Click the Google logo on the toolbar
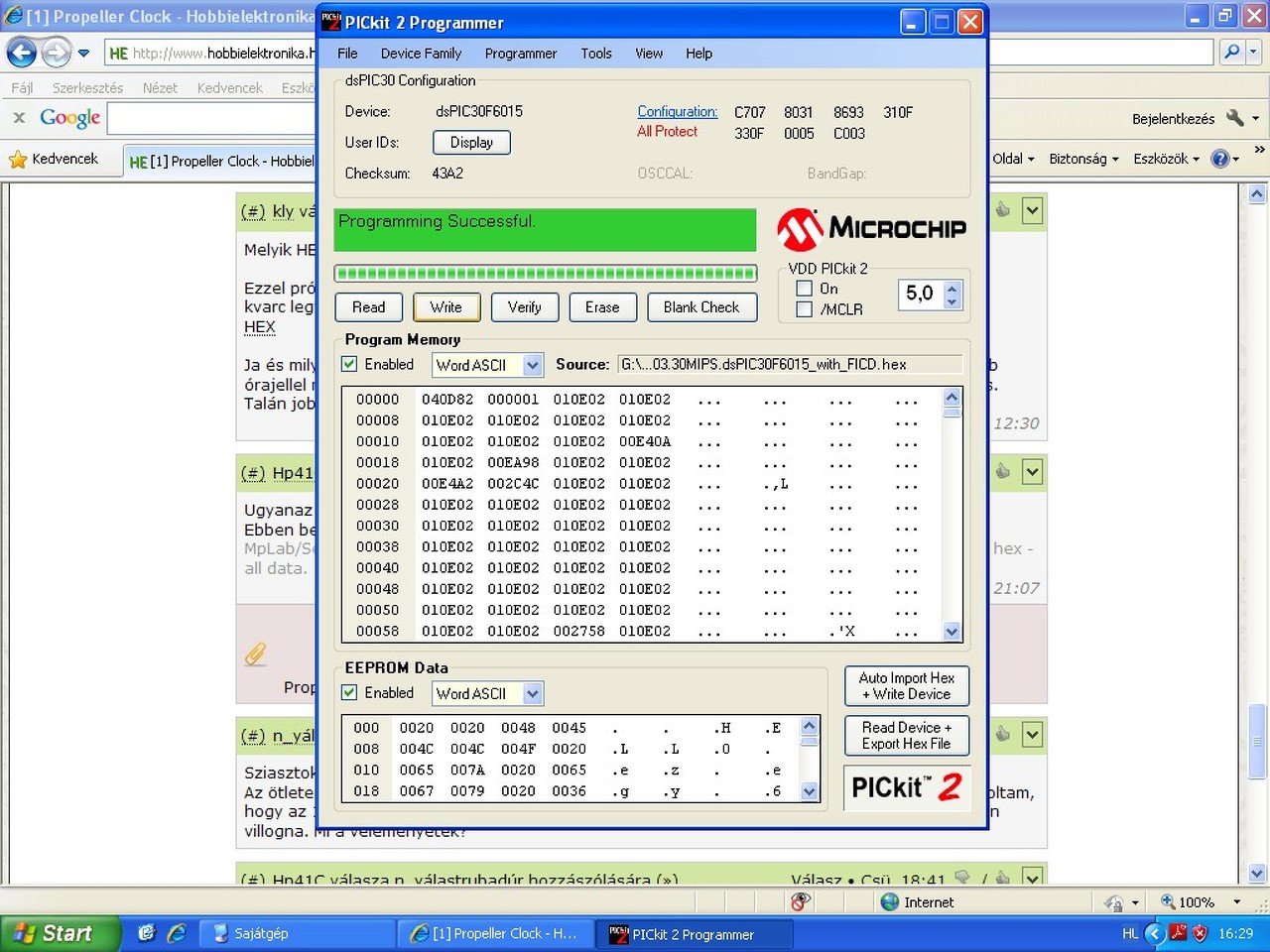 coord(69,118)
